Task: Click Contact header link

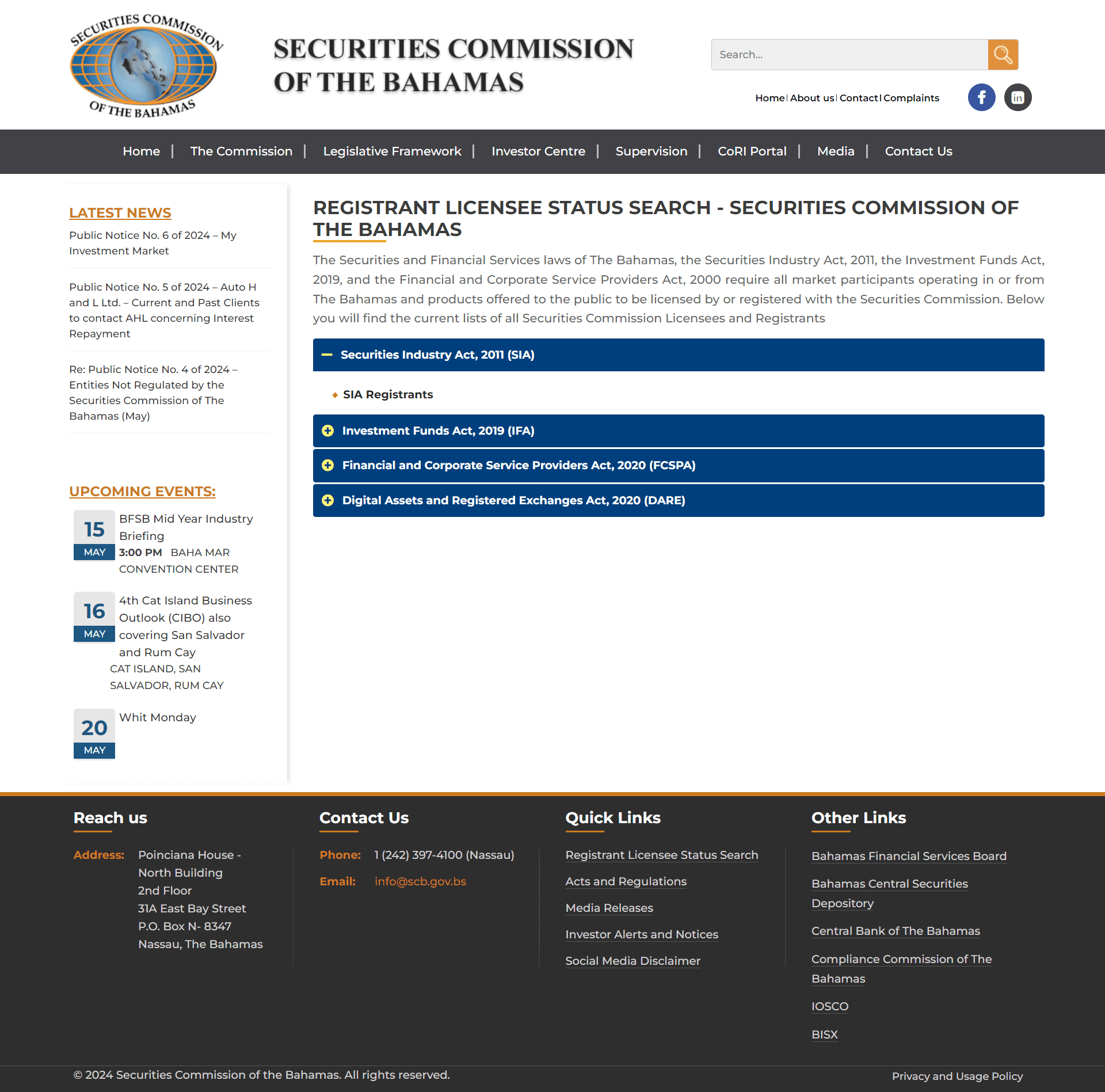Action: (859, 98)
